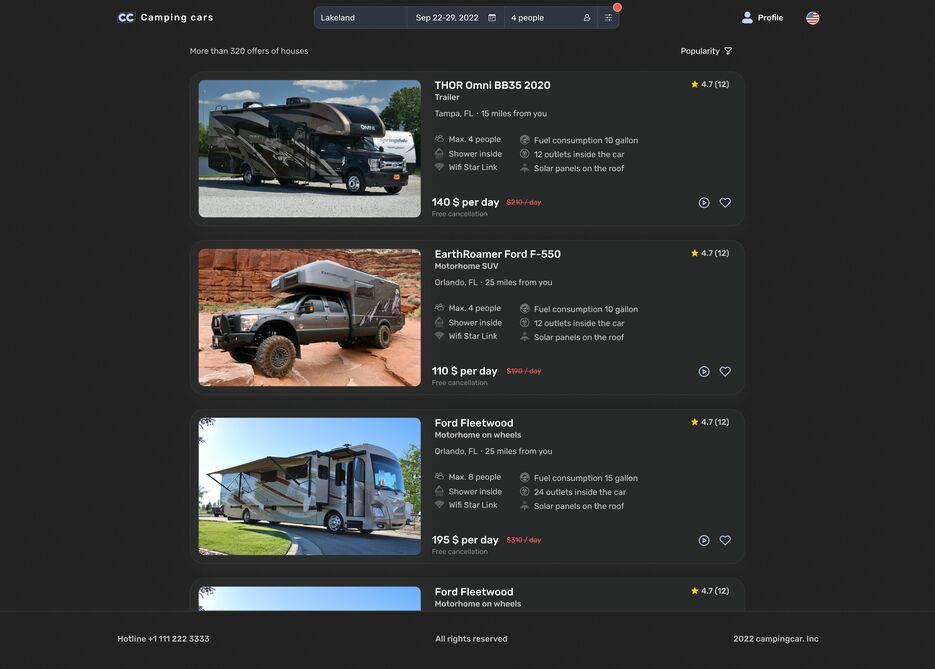Image resolution: width=935 pixels, height=669 pixels.
Task: Click Free cancellation under 110 $ per day
Action: (460, 383)
